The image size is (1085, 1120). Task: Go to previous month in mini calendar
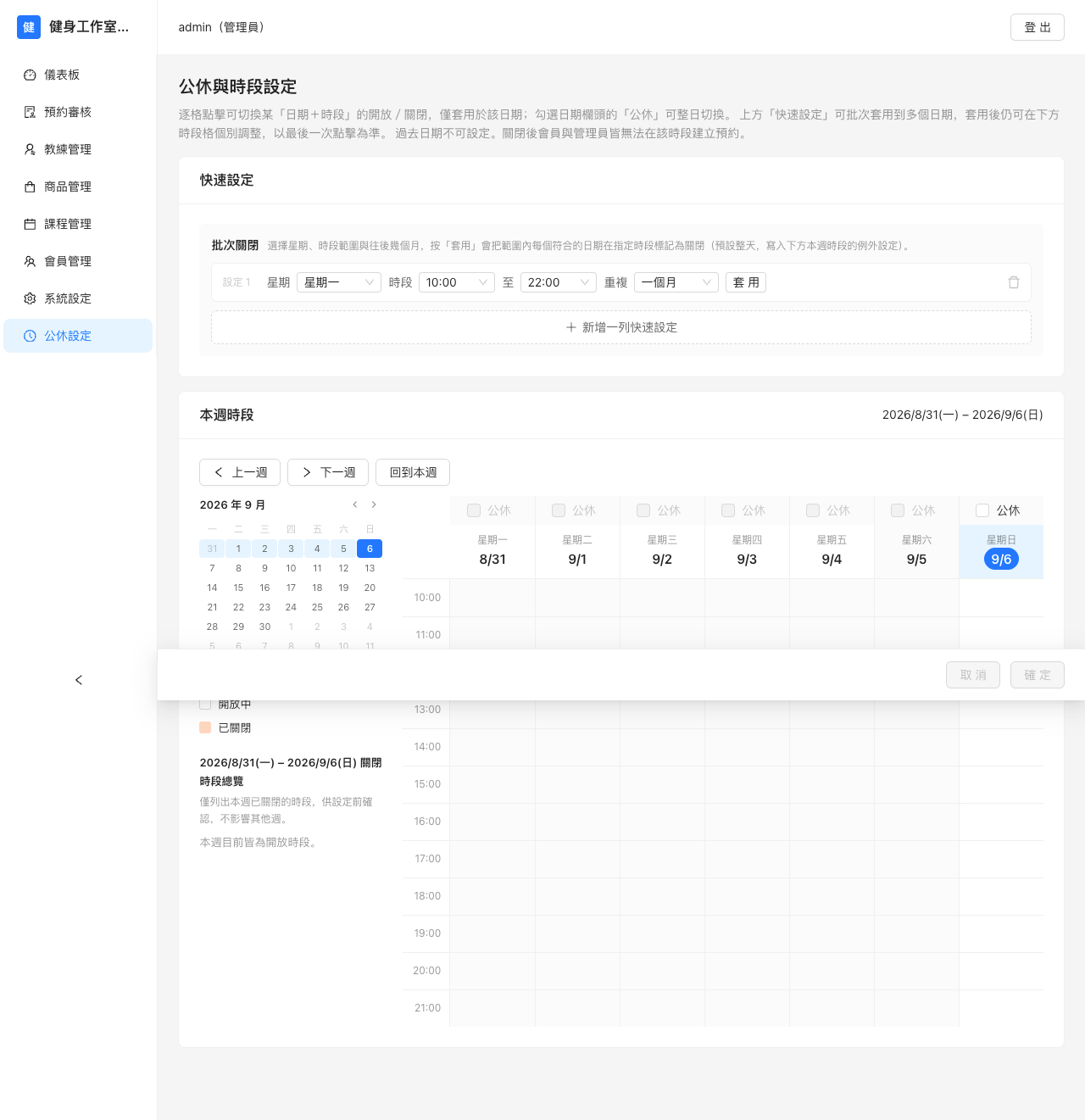click(355, 504)
